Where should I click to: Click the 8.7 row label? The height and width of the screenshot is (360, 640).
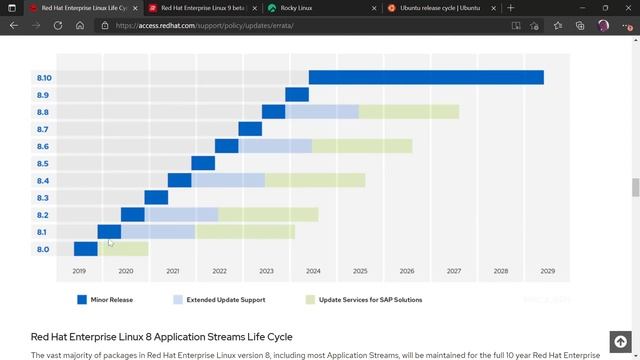coord(43,129)
